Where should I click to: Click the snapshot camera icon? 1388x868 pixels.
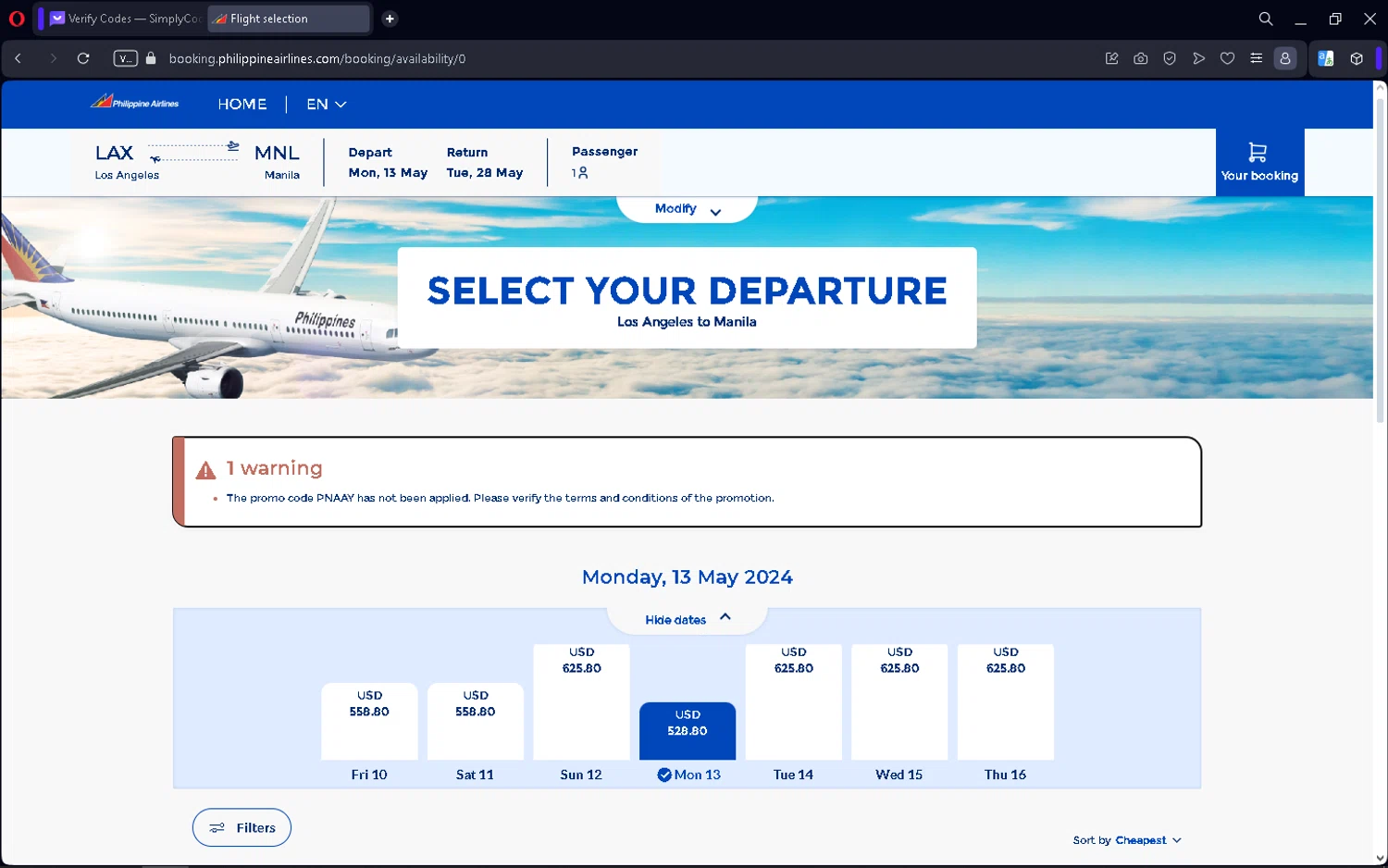(1140, 58)
